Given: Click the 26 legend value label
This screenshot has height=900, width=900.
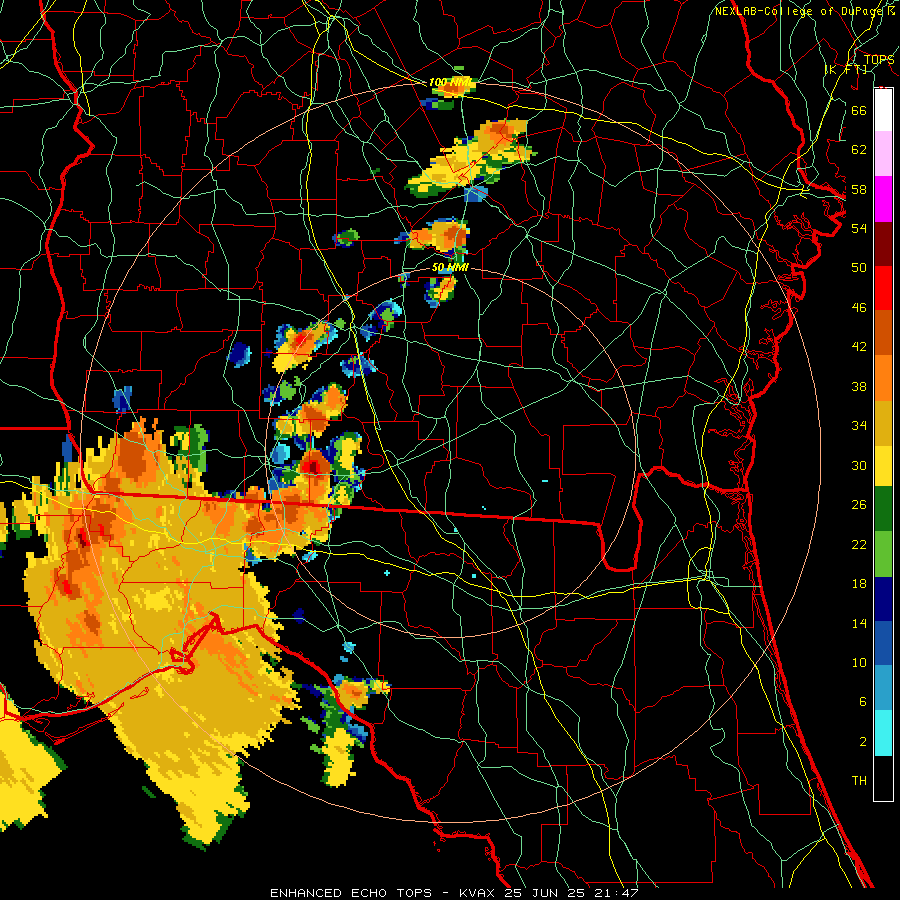Looking at the screenshot, I should coord(859,505).
